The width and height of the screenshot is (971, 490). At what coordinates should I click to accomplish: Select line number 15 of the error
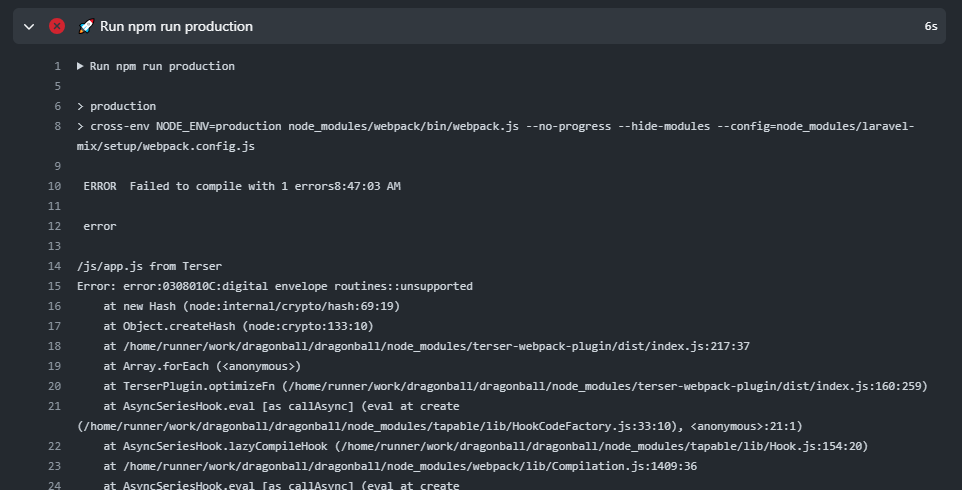click(x=54, y=286)
